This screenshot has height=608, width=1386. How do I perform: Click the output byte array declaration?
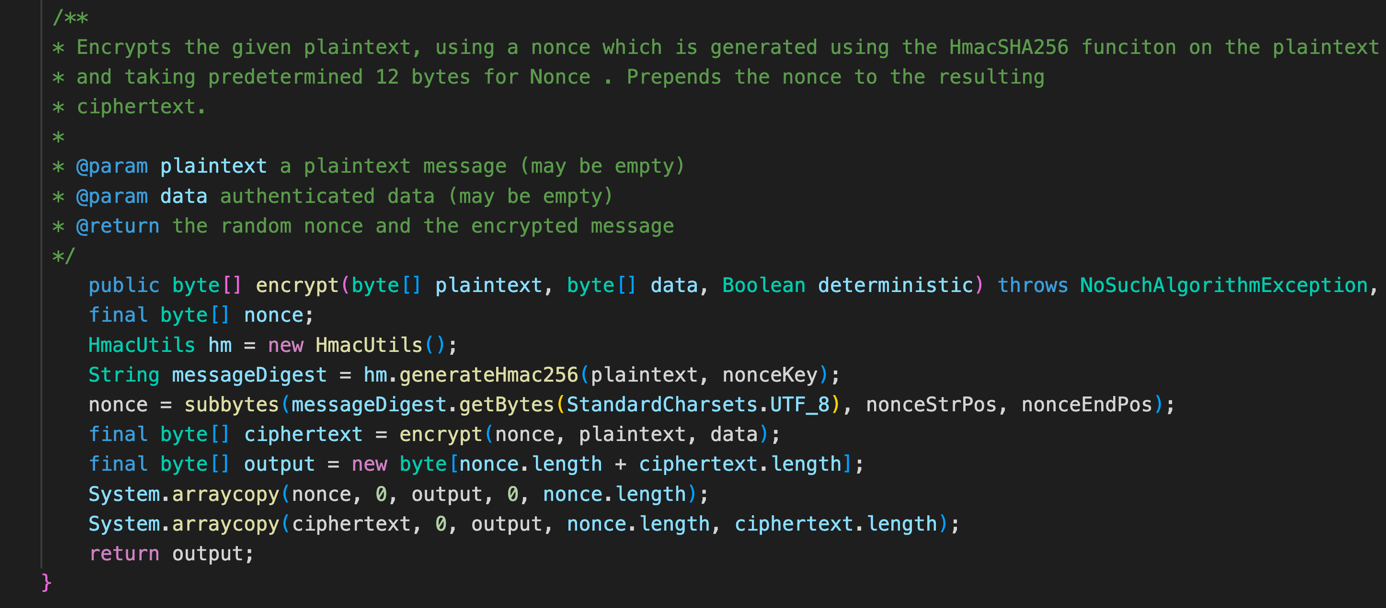pyautogui.click(x=279, y=463)
